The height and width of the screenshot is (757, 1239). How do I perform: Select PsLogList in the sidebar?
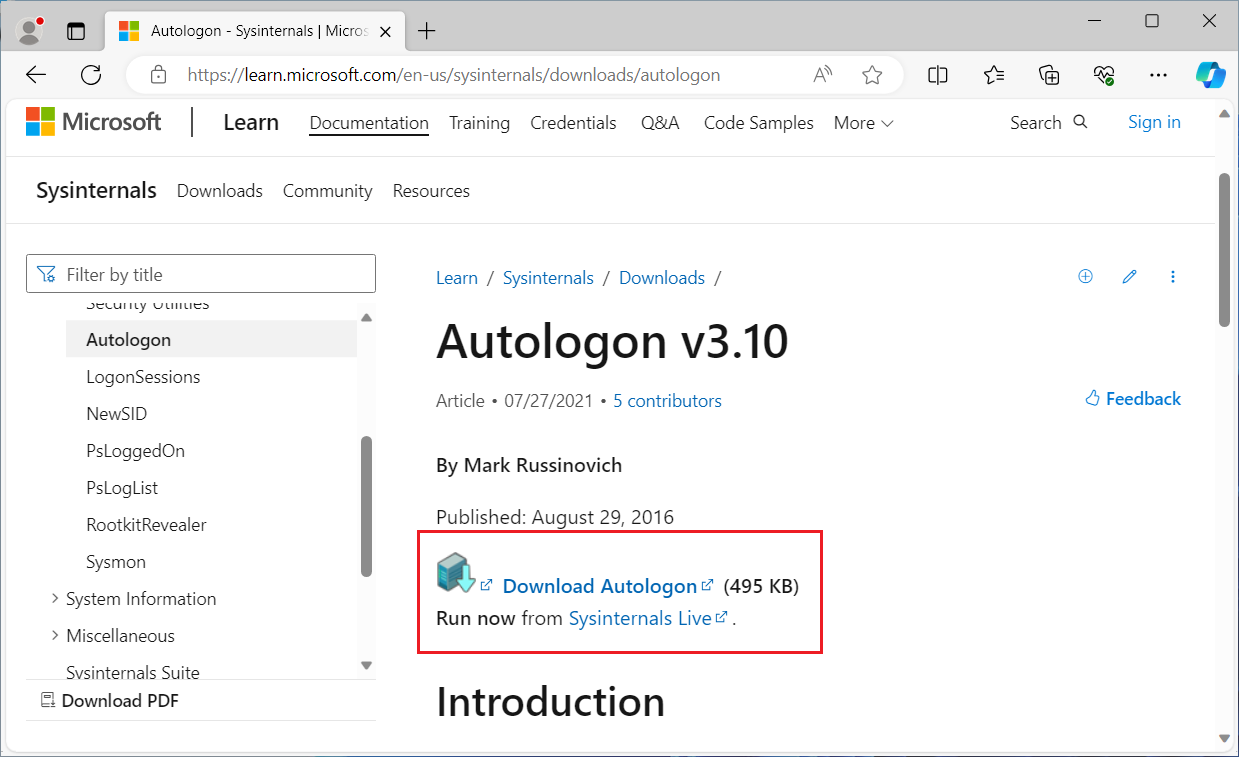[122, 488]
